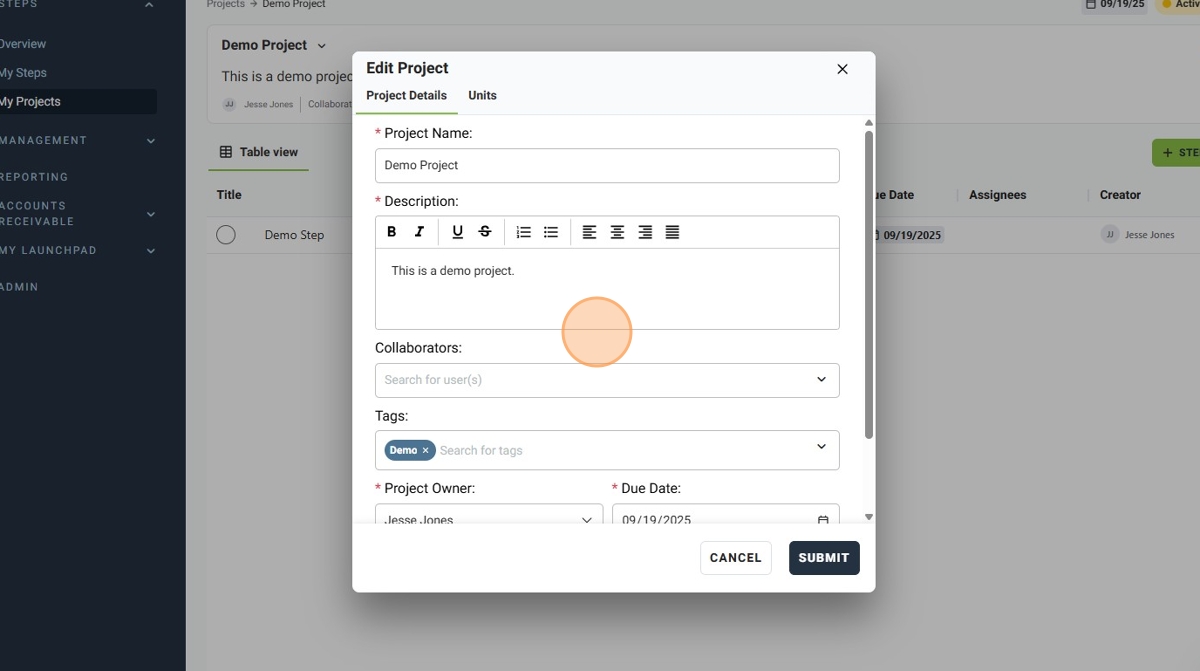Align description text left
The height and width of the screenshot is (671, 1200).
(589, 232)
